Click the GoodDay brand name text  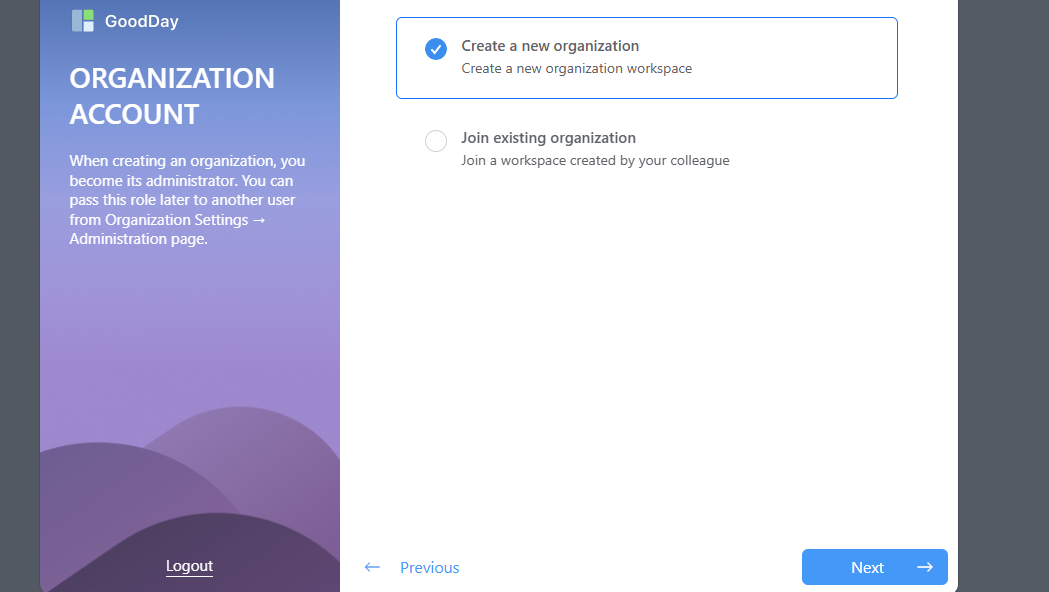(x=141, y=21)
